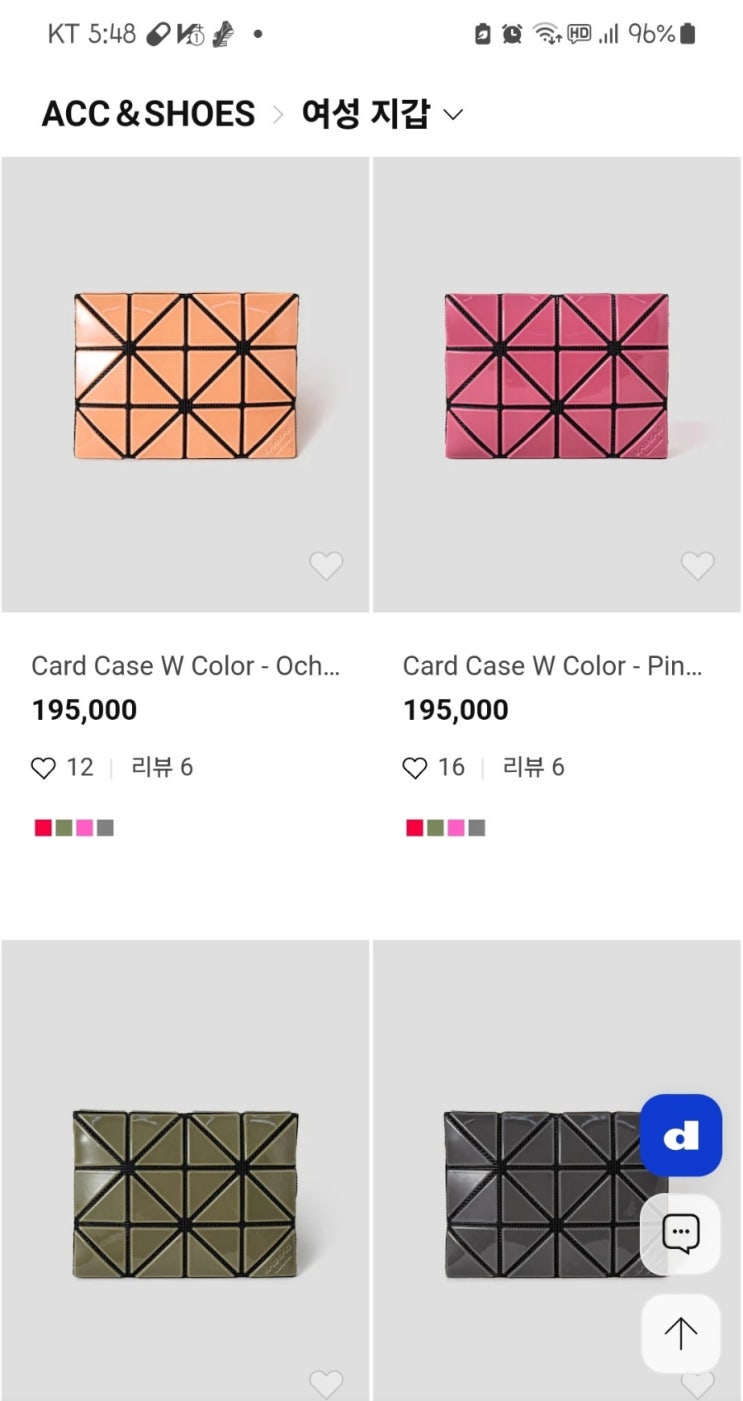
Task: Tap the heart count icon under Pink card case
Action: tap(415, 768)
